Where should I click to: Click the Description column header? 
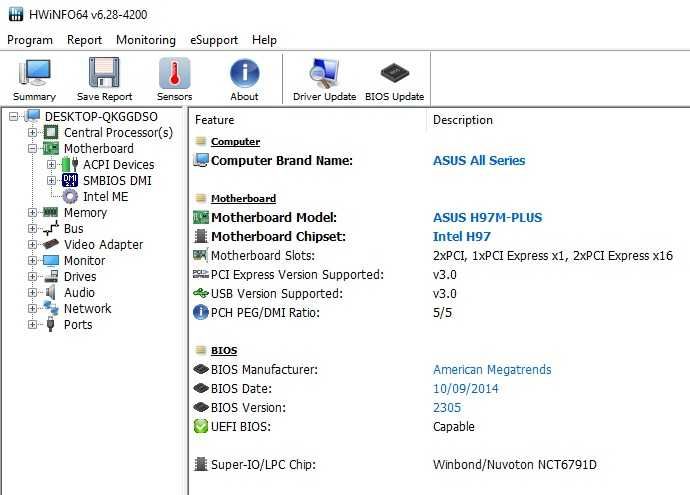[x=463, y=120]
